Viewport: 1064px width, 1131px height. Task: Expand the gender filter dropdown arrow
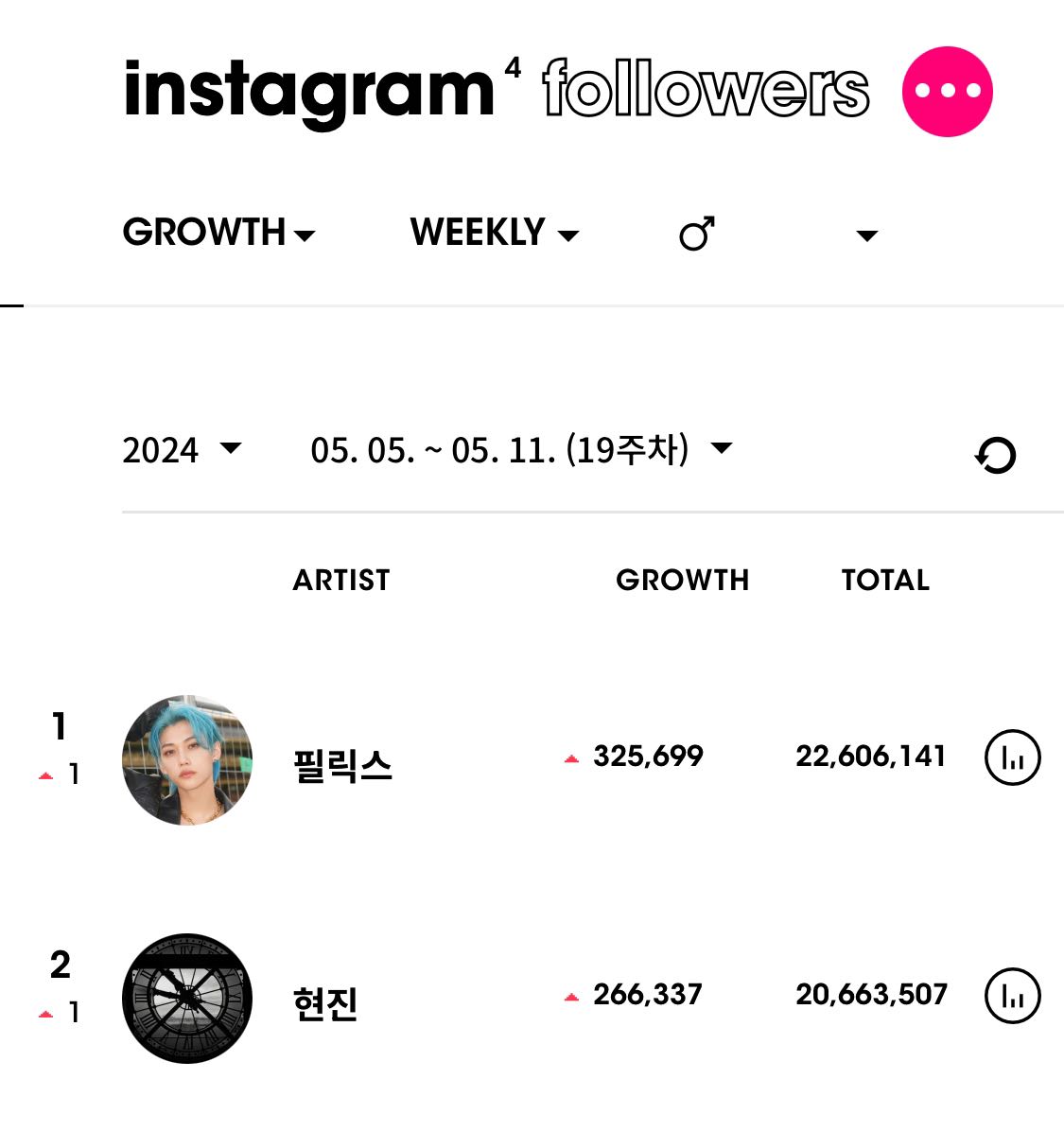click(x=866, y=235)
